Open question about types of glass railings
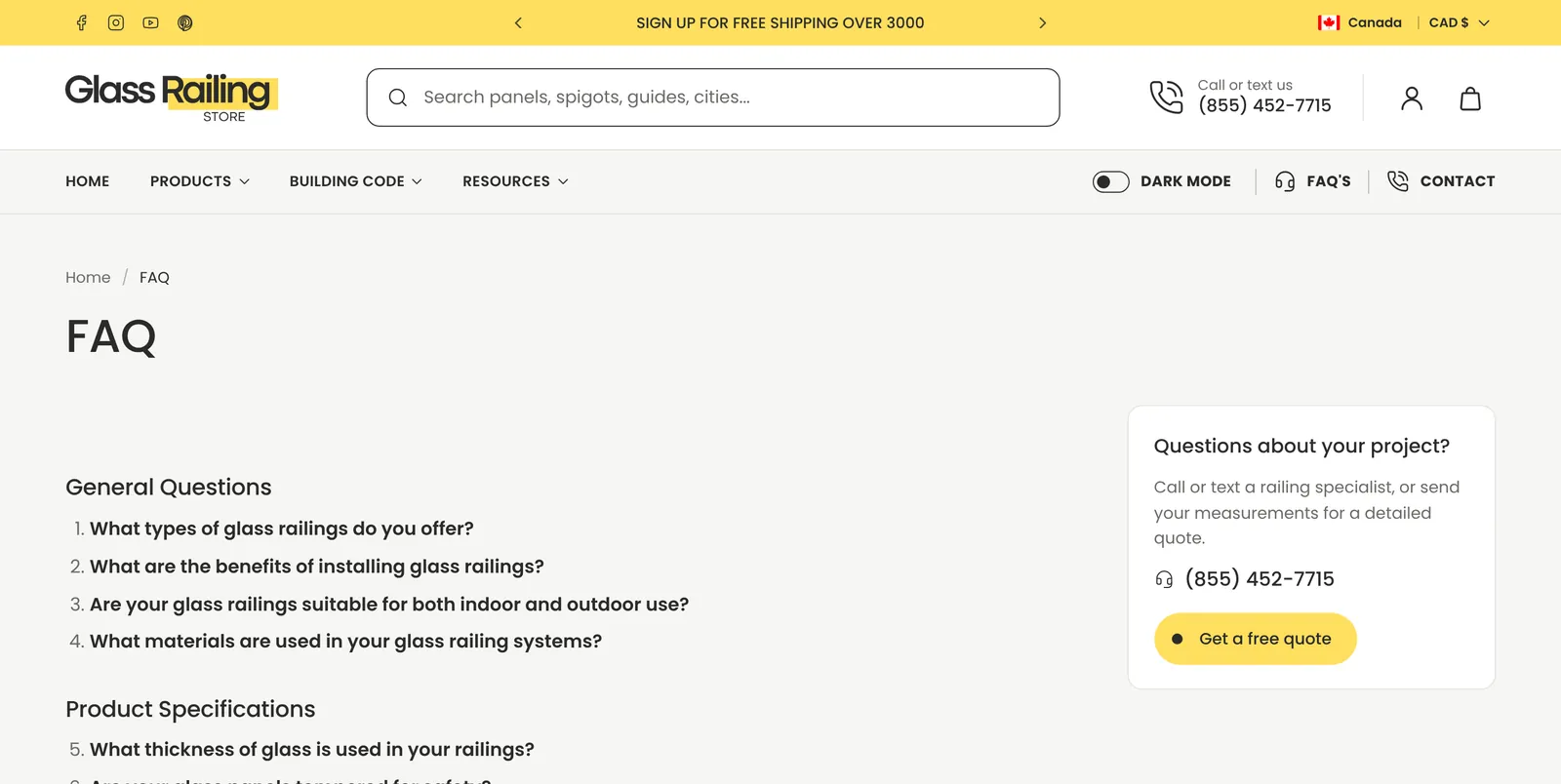 point(282,529)
